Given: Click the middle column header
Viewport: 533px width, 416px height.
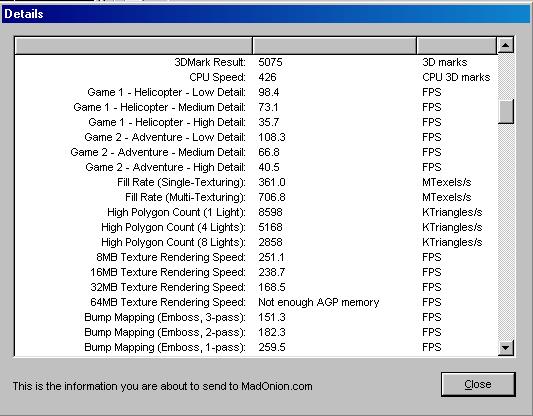Looking at the screenshot, I should 334,46.
